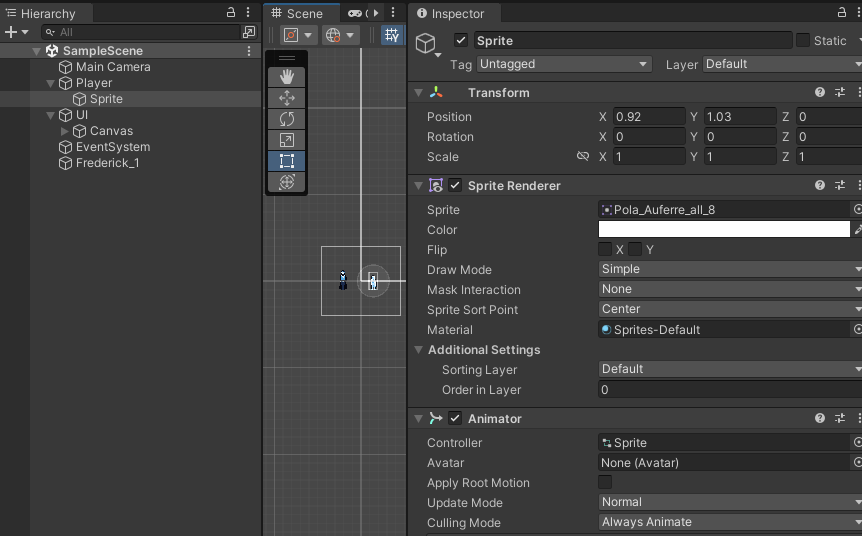Tick the Flip X checkbox
The image size is (862, 536).
(605, 249)
